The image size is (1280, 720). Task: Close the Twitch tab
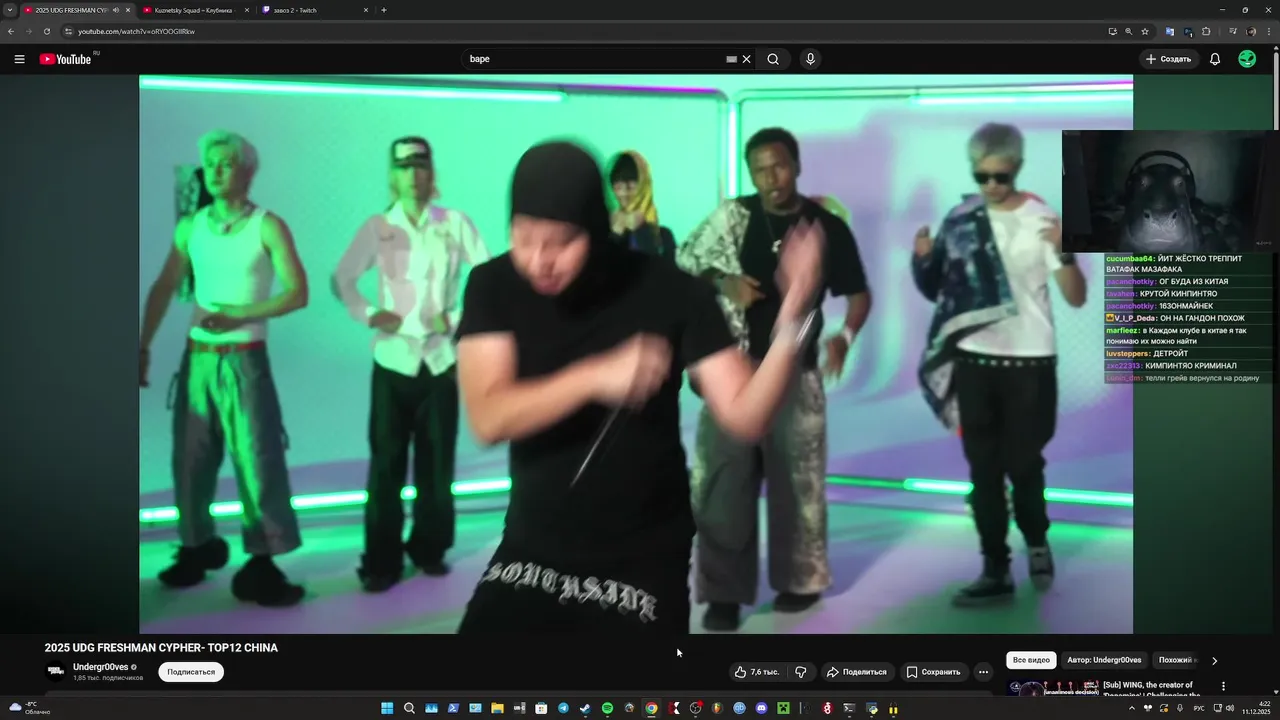tap(365, 10)
